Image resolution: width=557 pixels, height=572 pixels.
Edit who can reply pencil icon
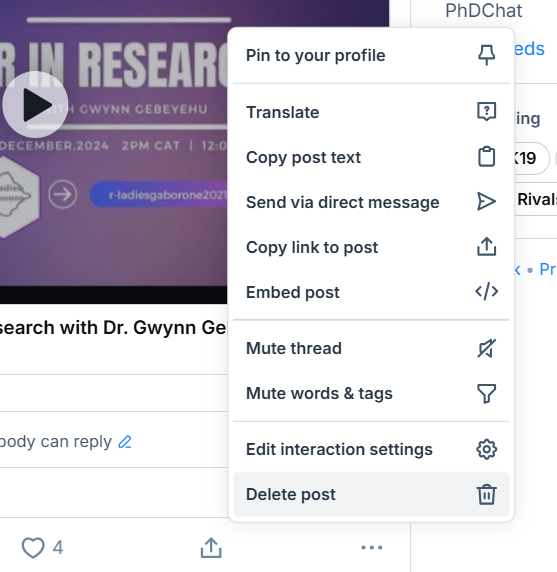pyautogui.click(x=125, y=442)
